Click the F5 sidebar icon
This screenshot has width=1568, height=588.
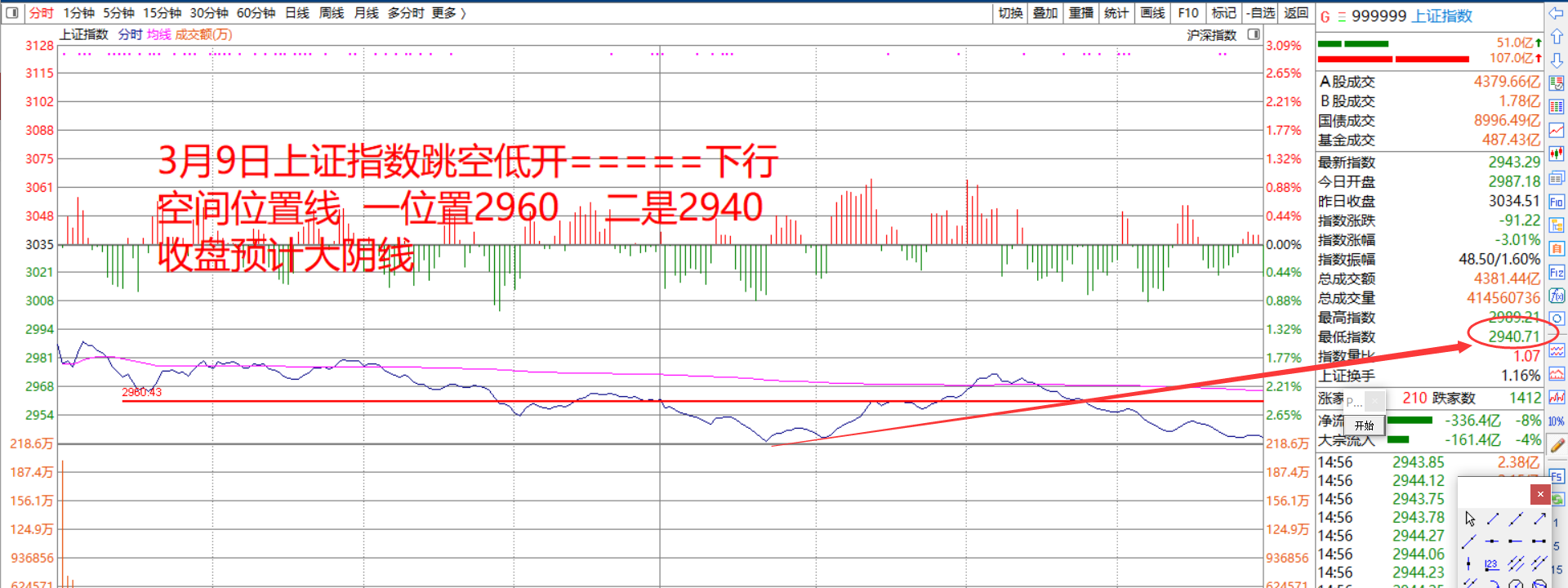click(x=1557, y=476)
